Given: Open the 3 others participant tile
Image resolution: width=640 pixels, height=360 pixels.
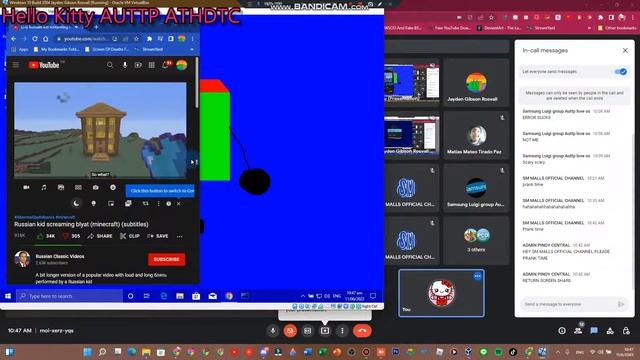Looking at the screenshot, I should click(x=476, y=241).
